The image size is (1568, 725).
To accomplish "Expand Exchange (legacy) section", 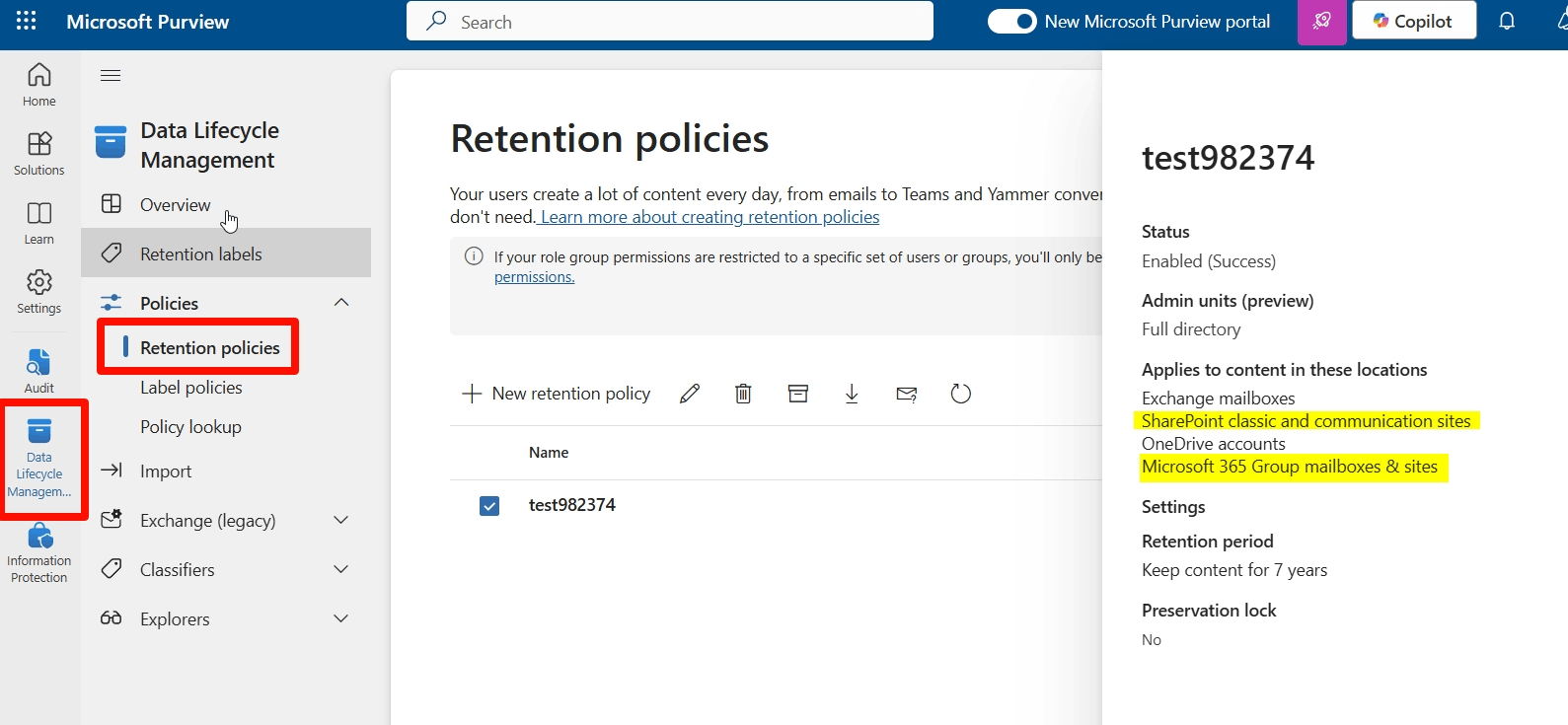I will [x=341, y=520].
